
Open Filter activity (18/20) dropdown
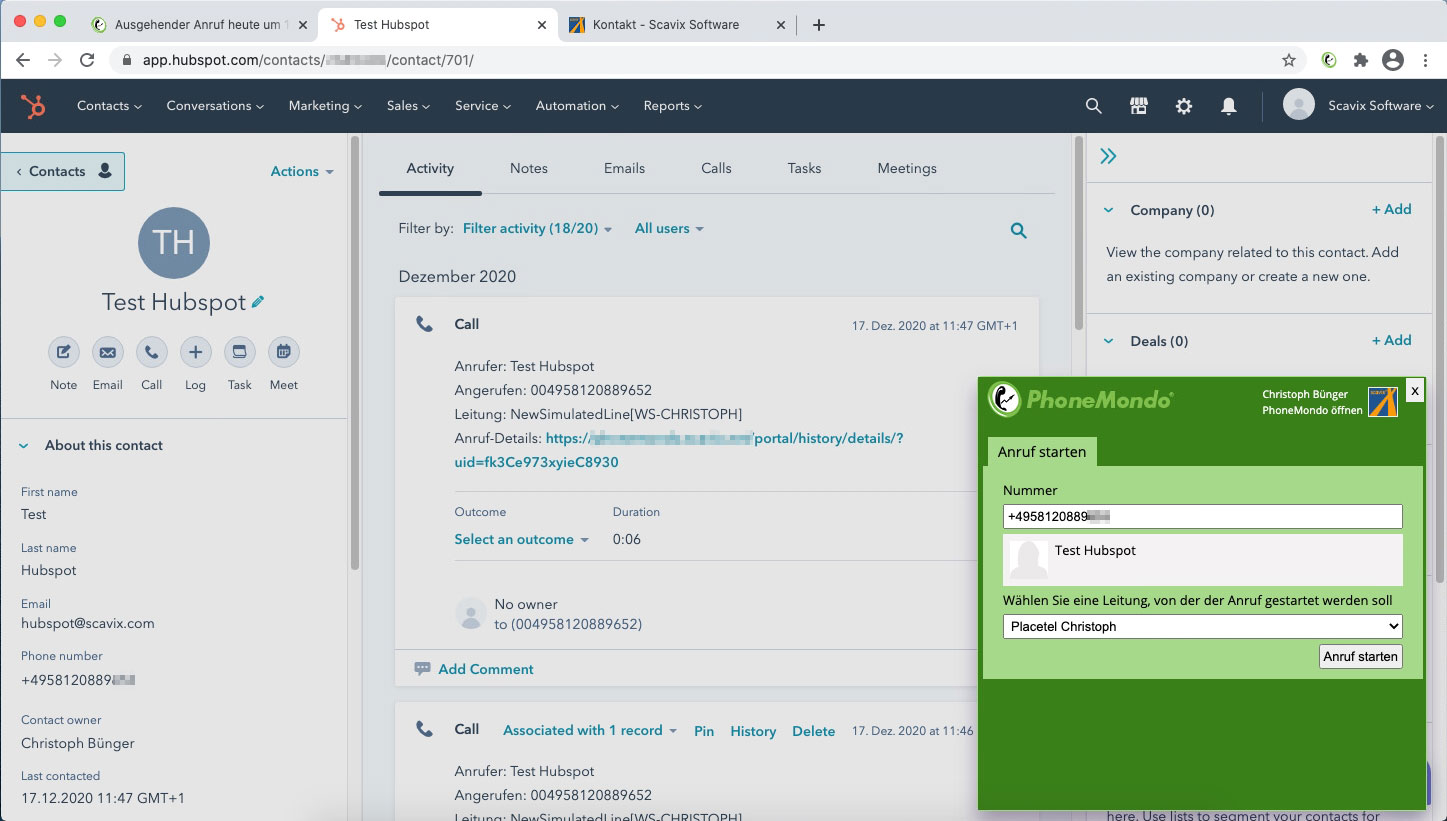coord(538,229)
